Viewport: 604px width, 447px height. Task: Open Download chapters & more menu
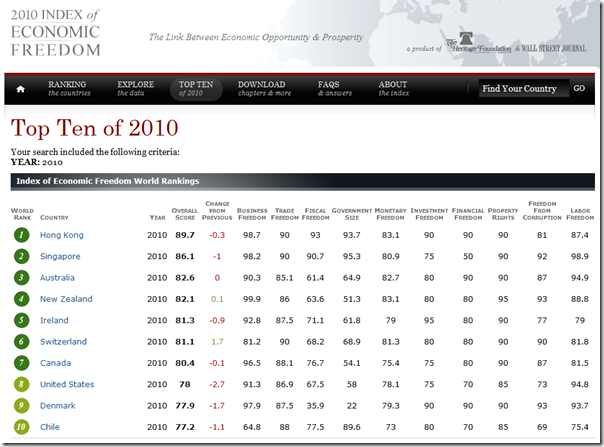click(x=264, y=88)
